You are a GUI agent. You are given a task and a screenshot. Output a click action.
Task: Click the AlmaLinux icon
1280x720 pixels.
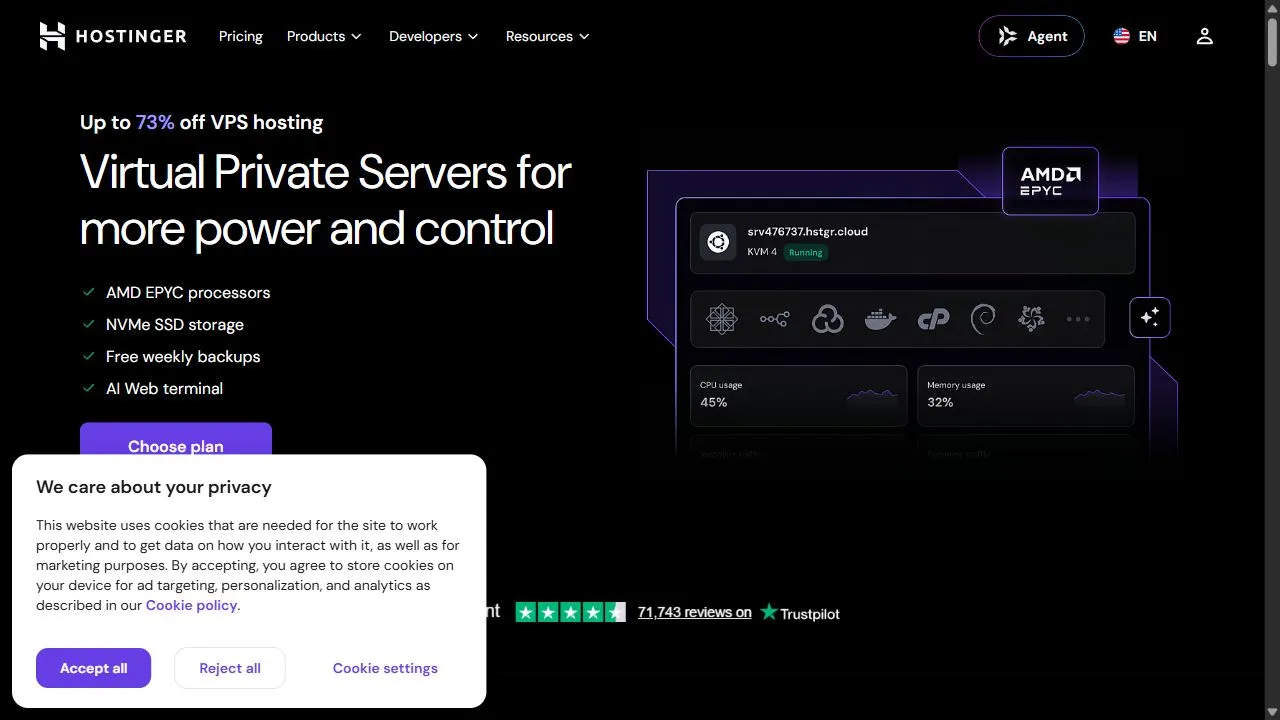(x=1031, y=319)
